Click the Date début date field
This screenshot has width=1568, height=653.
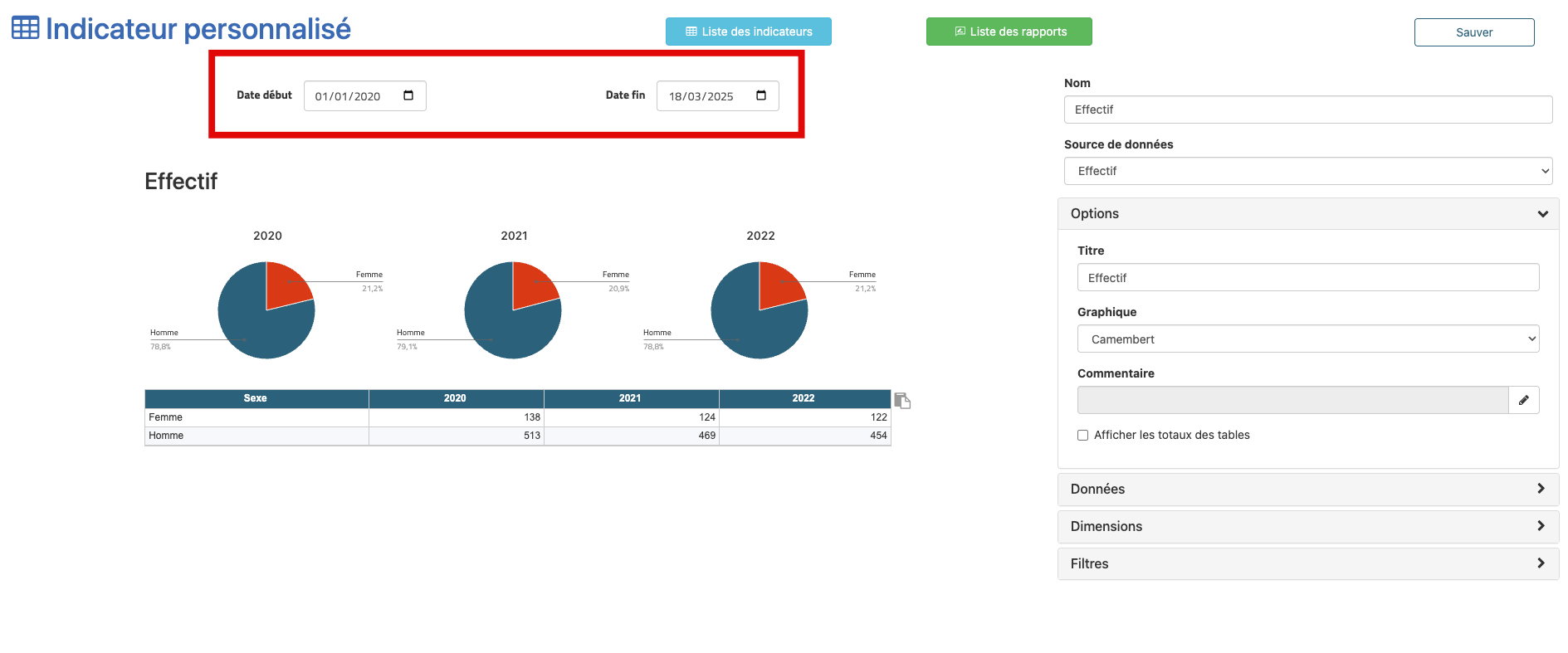tap(365, 95)
